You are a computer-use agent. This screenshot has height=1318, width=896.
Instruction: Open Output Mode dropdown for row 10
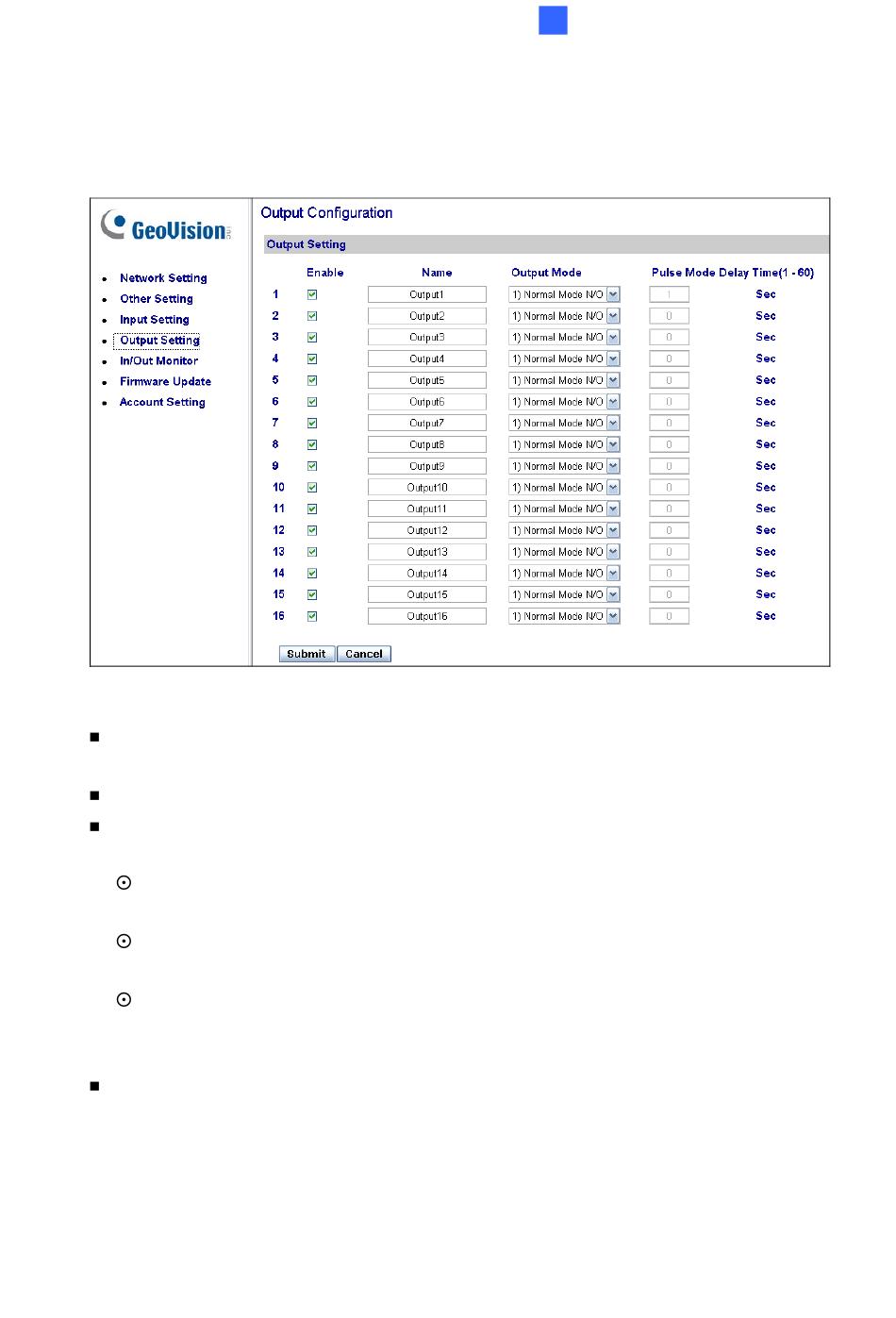point(564,489)
